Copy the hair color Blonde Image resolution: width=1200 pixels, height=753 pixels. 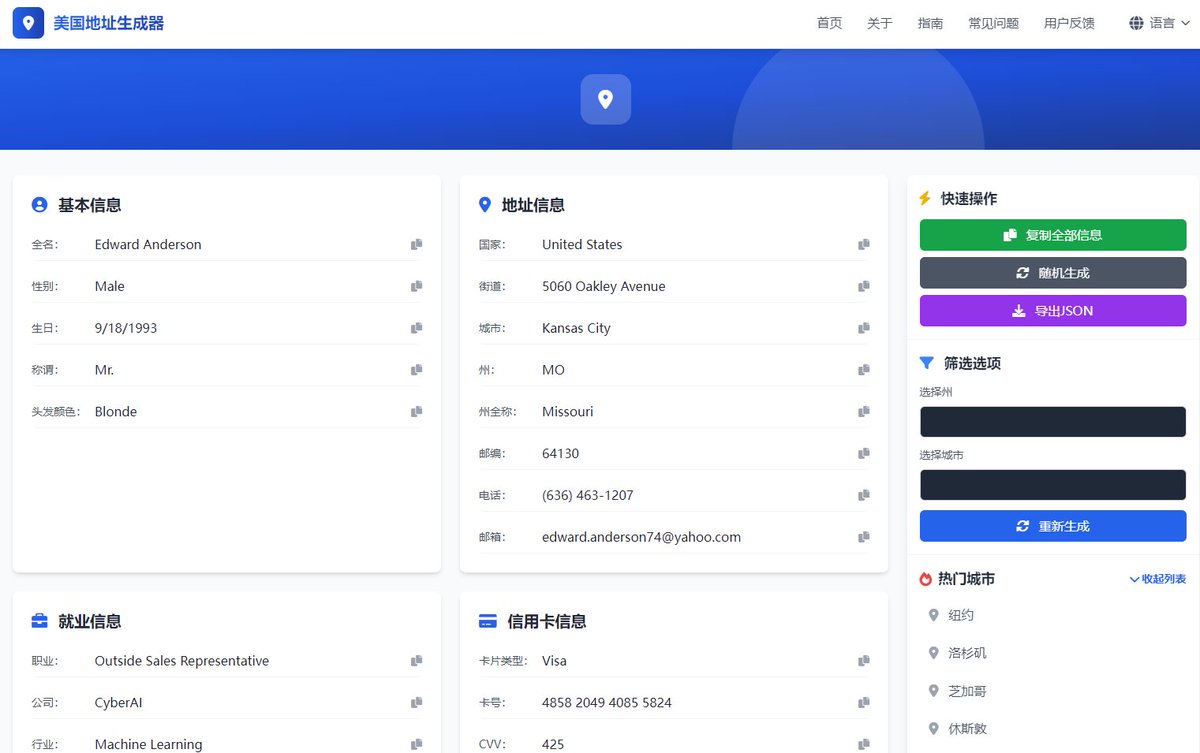[416, 412]
